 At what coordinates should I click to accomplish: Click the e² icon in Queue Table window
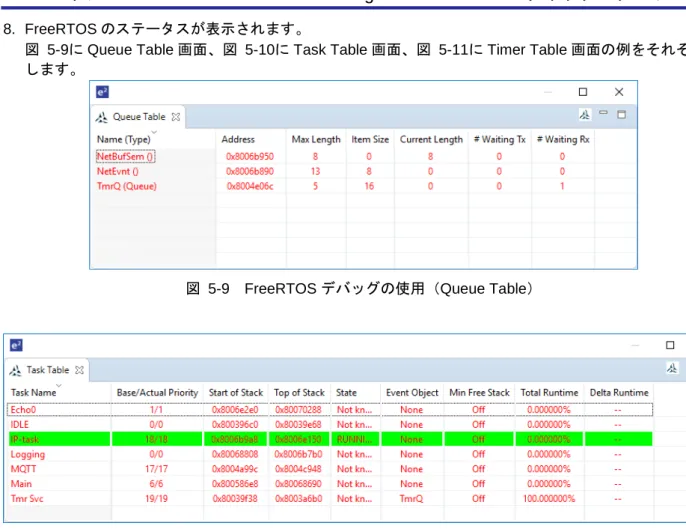click(x=102, y=92)
